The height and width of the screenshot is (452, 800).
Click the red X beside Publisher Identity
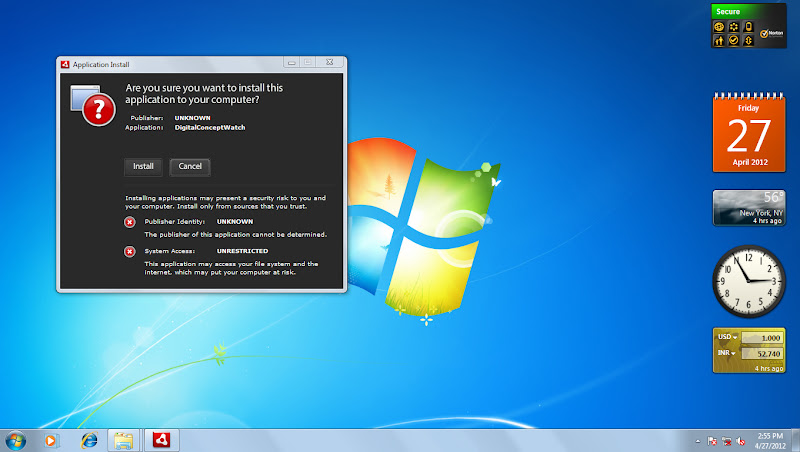(x=130, y=222)
